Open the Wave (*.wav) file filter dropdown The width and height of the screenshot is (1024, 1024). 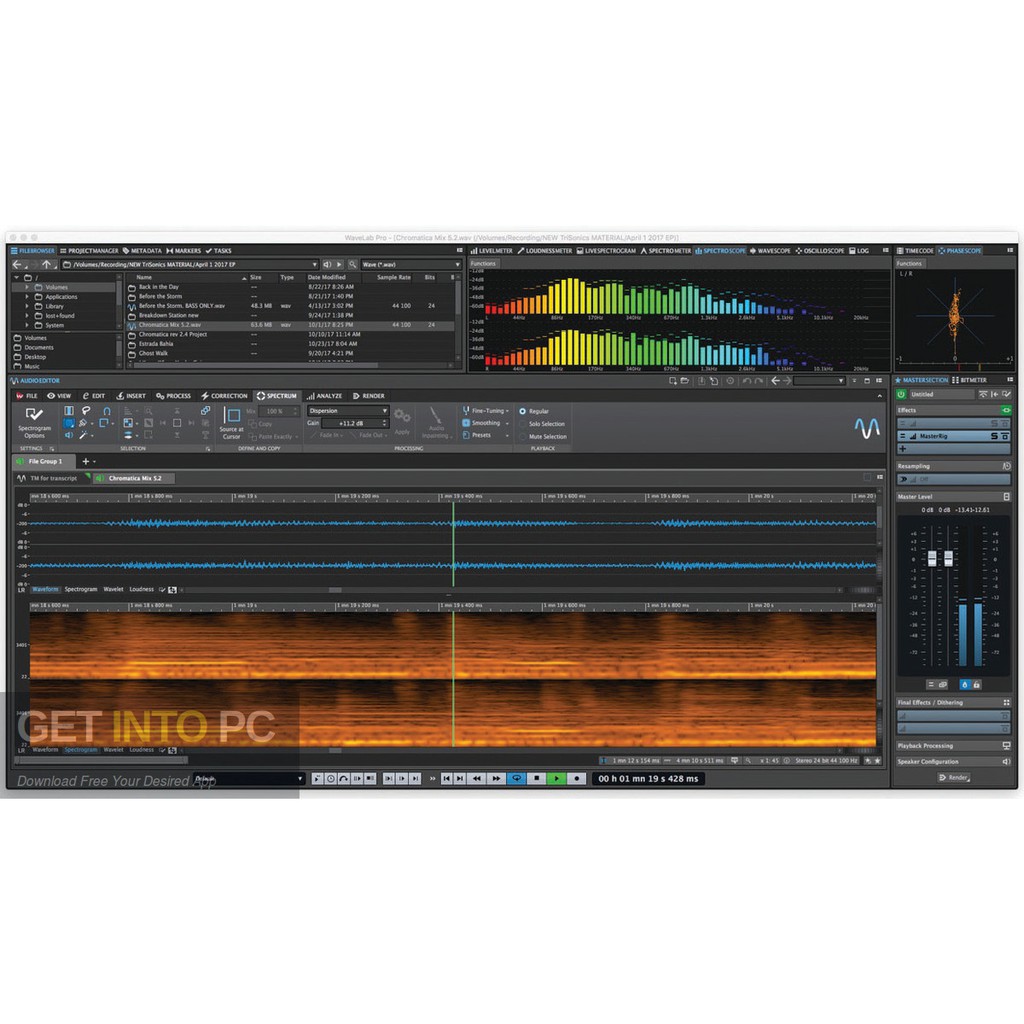410,264
